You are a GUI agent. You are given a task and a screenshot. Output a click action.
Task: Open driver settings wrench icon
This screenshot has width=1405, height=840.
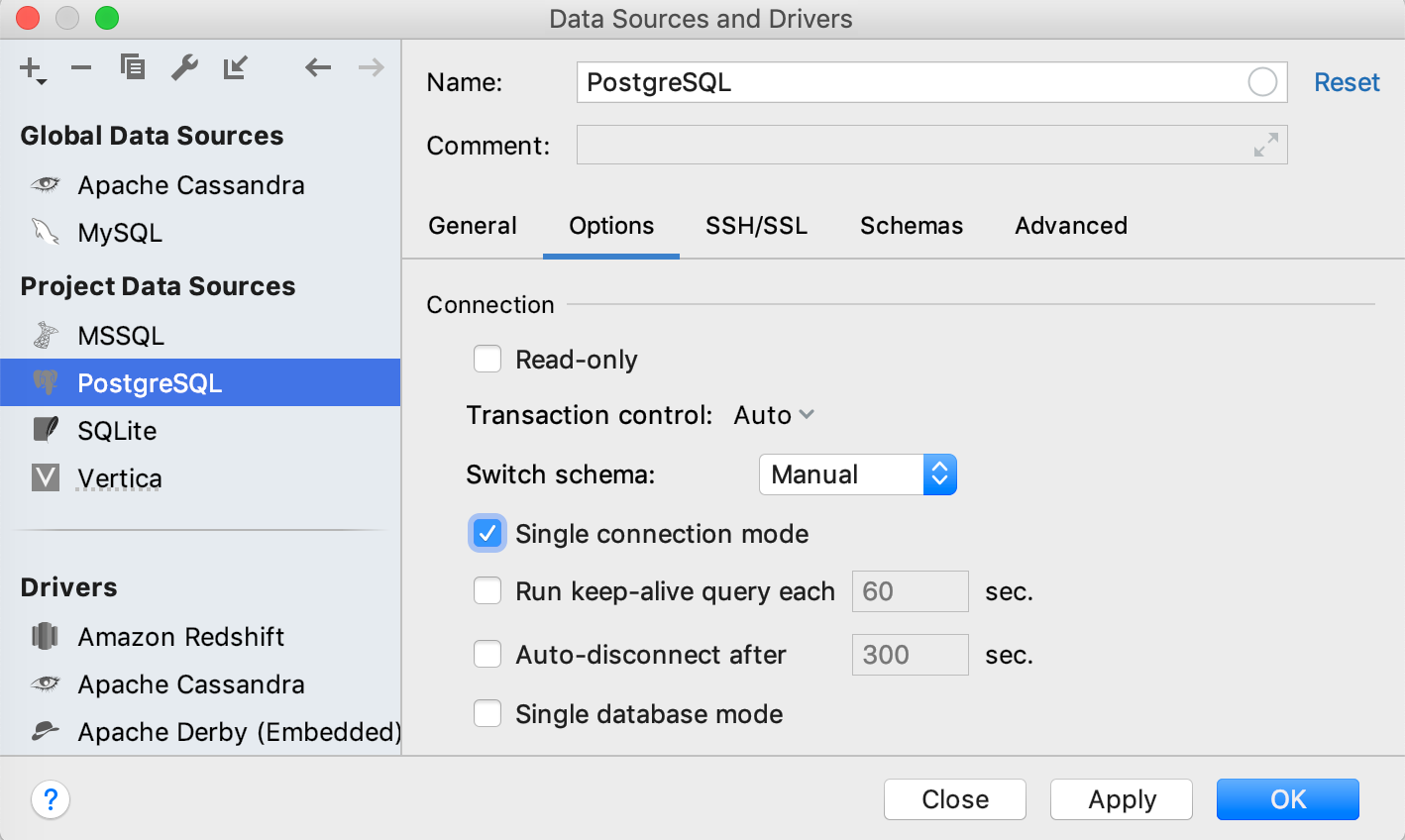(x=184, y=67)
